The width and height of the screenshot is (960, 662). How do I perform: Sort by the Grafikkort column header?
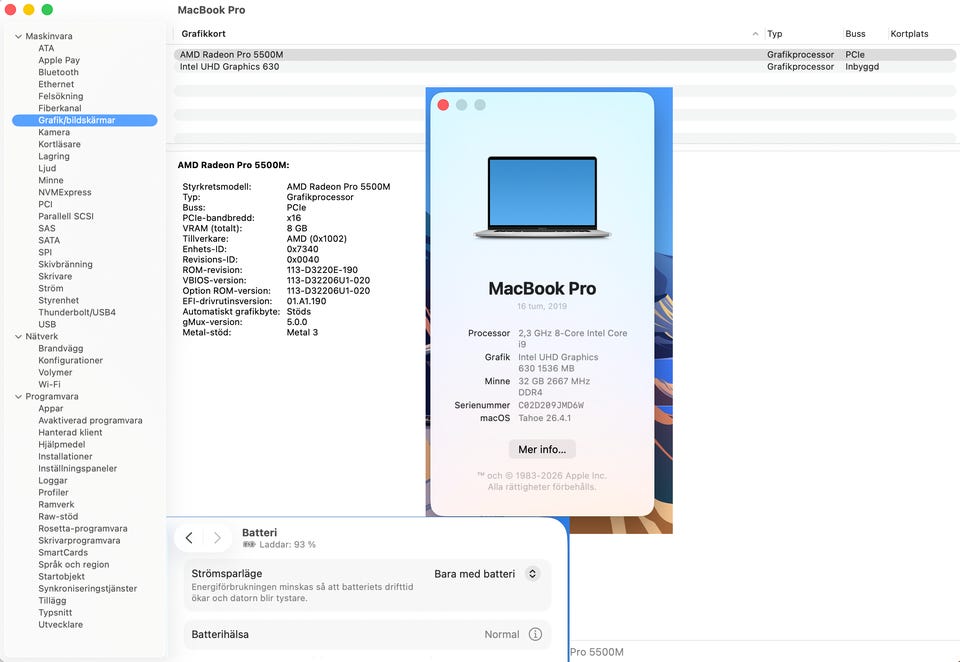pos(204,34)
